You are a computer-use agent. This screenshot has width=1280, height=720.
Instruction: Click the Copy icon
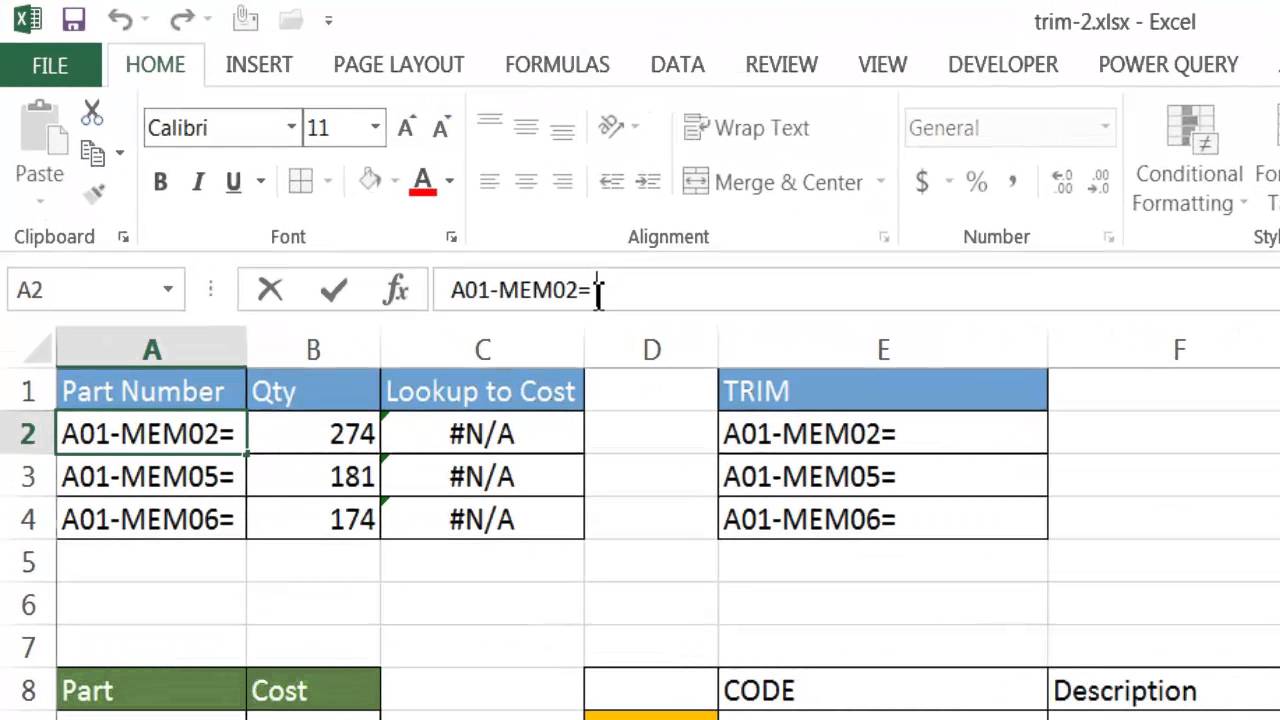tap(93, 153)
